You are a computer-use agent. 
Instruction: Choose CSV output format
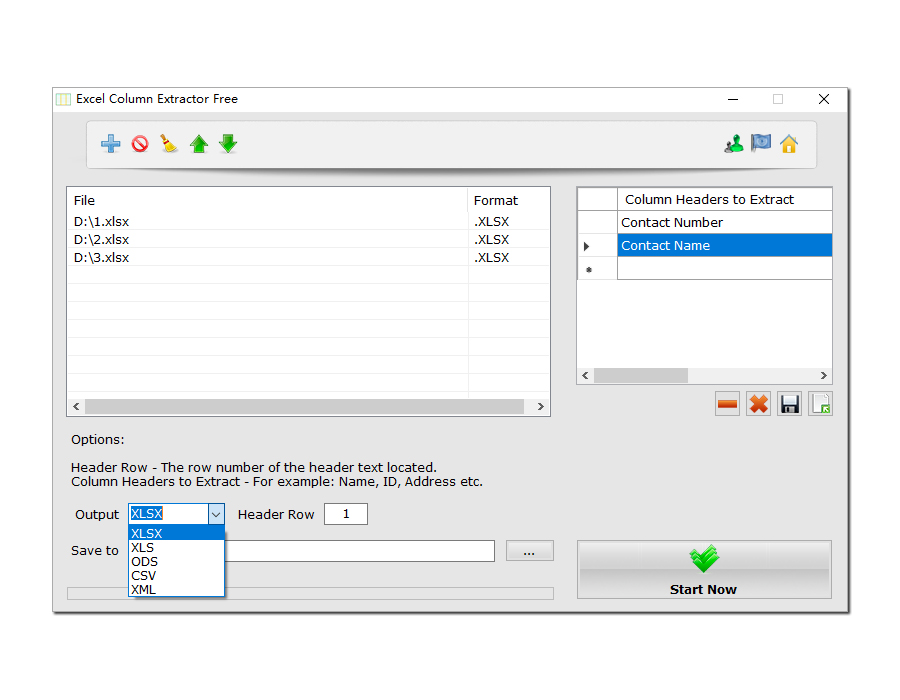(176, 575)
